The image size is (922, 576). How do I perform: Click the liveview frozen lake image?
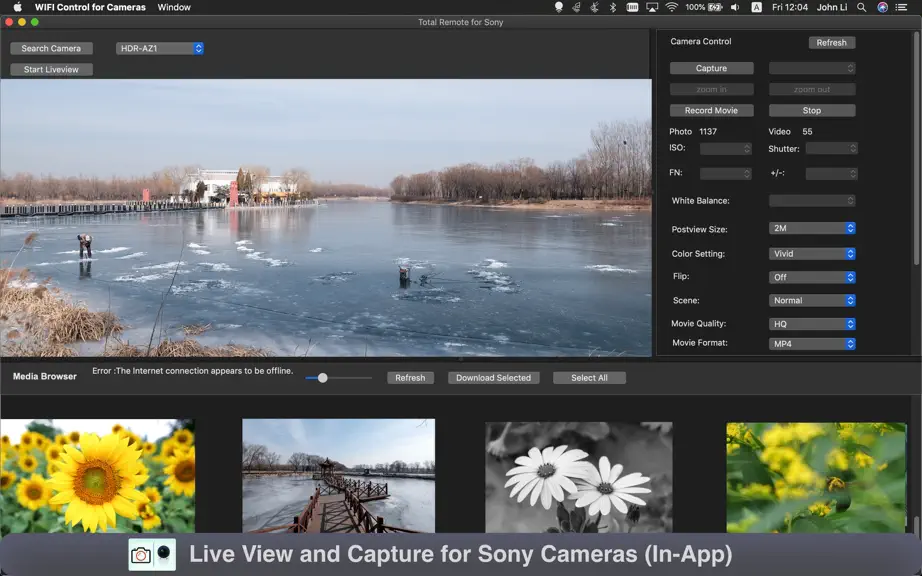(x=326, y=217)
